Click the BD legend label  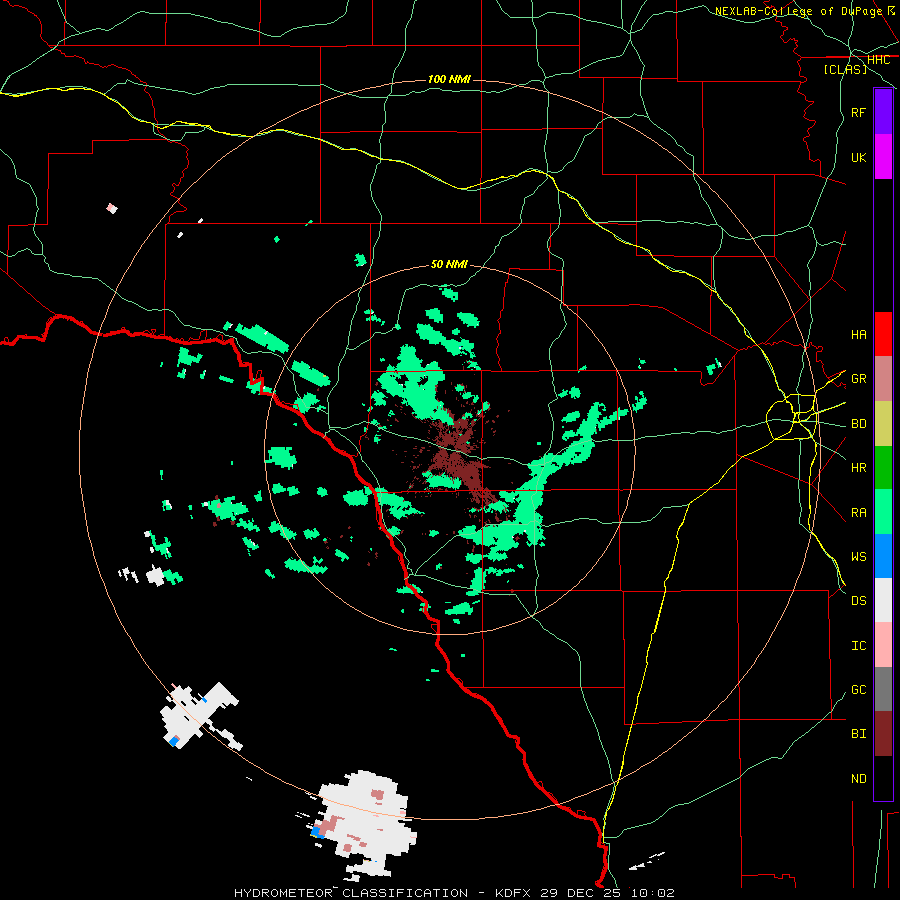coord(858,424)
